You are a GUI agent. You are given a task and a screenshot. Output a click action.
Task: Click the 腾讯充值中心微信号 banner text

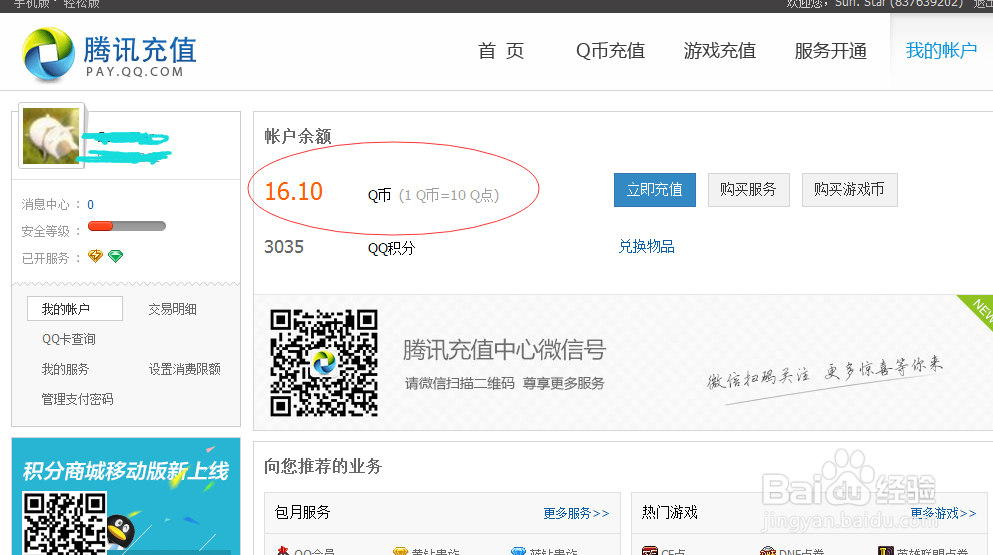[504, 350]
